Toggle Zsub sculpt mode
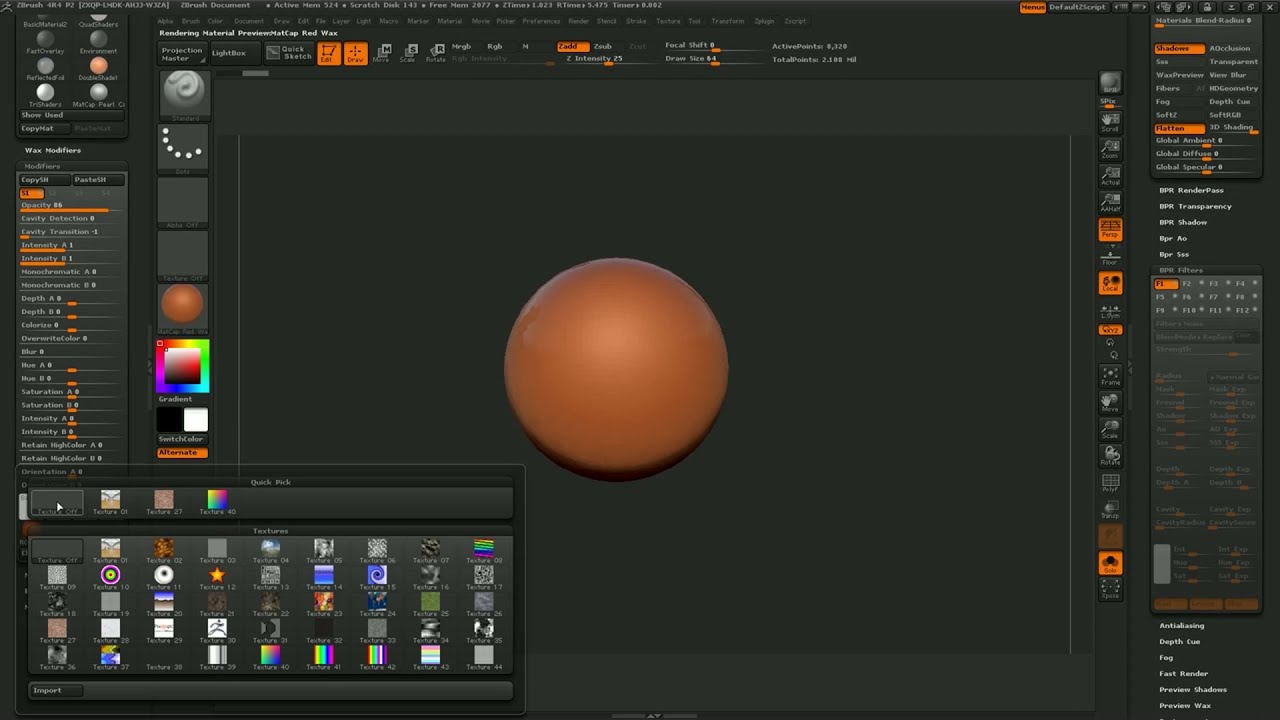1280x720 pixels. (x=603, y=46)
